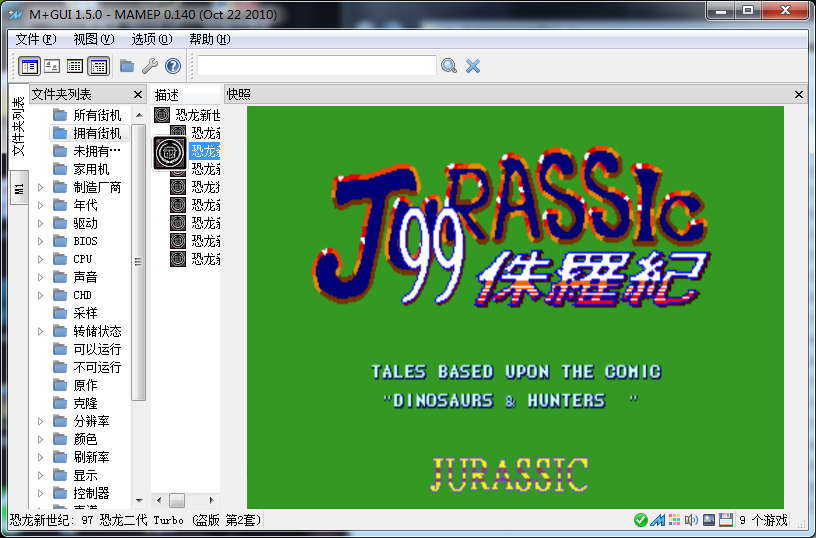Open the 帮助(H) menu
The width and height of the screenshot is (816, 538).
(209, 39)
